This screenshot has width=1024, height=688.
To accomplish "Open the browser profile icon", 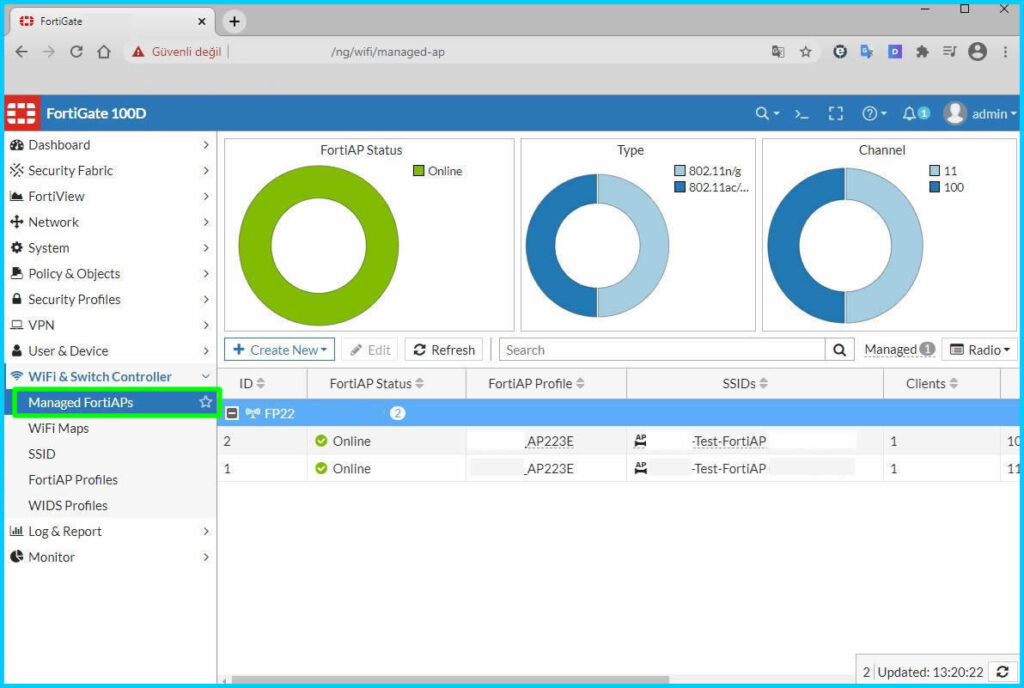I will (978, 52).
